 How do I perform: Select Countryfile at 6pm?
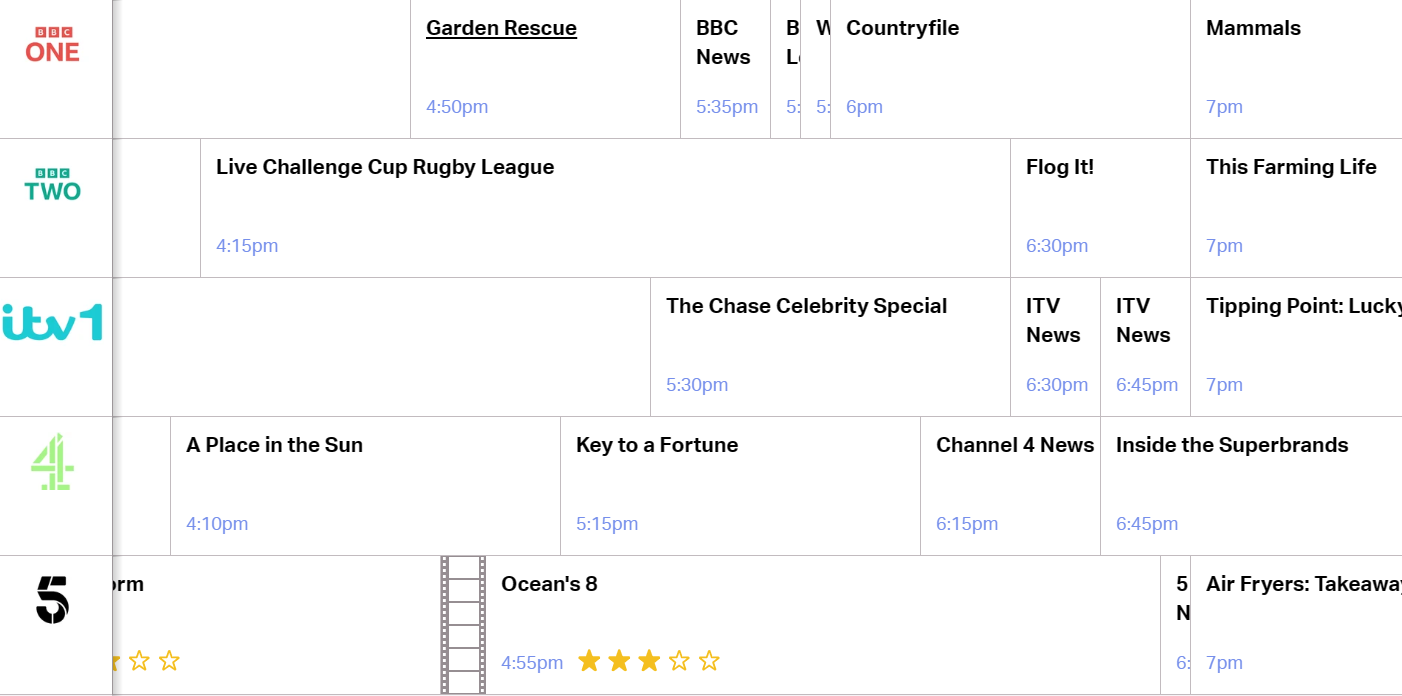(902, 28)
